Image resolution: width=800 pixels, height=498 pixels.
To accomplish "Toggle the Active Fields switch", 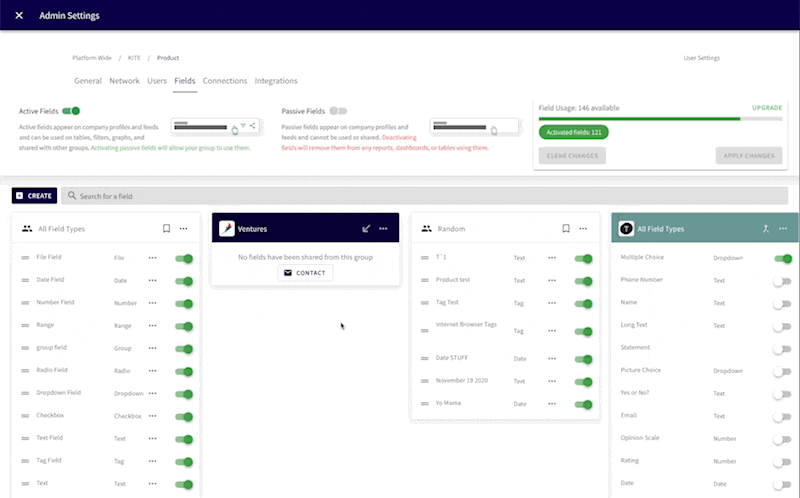I will pos(71,111).
